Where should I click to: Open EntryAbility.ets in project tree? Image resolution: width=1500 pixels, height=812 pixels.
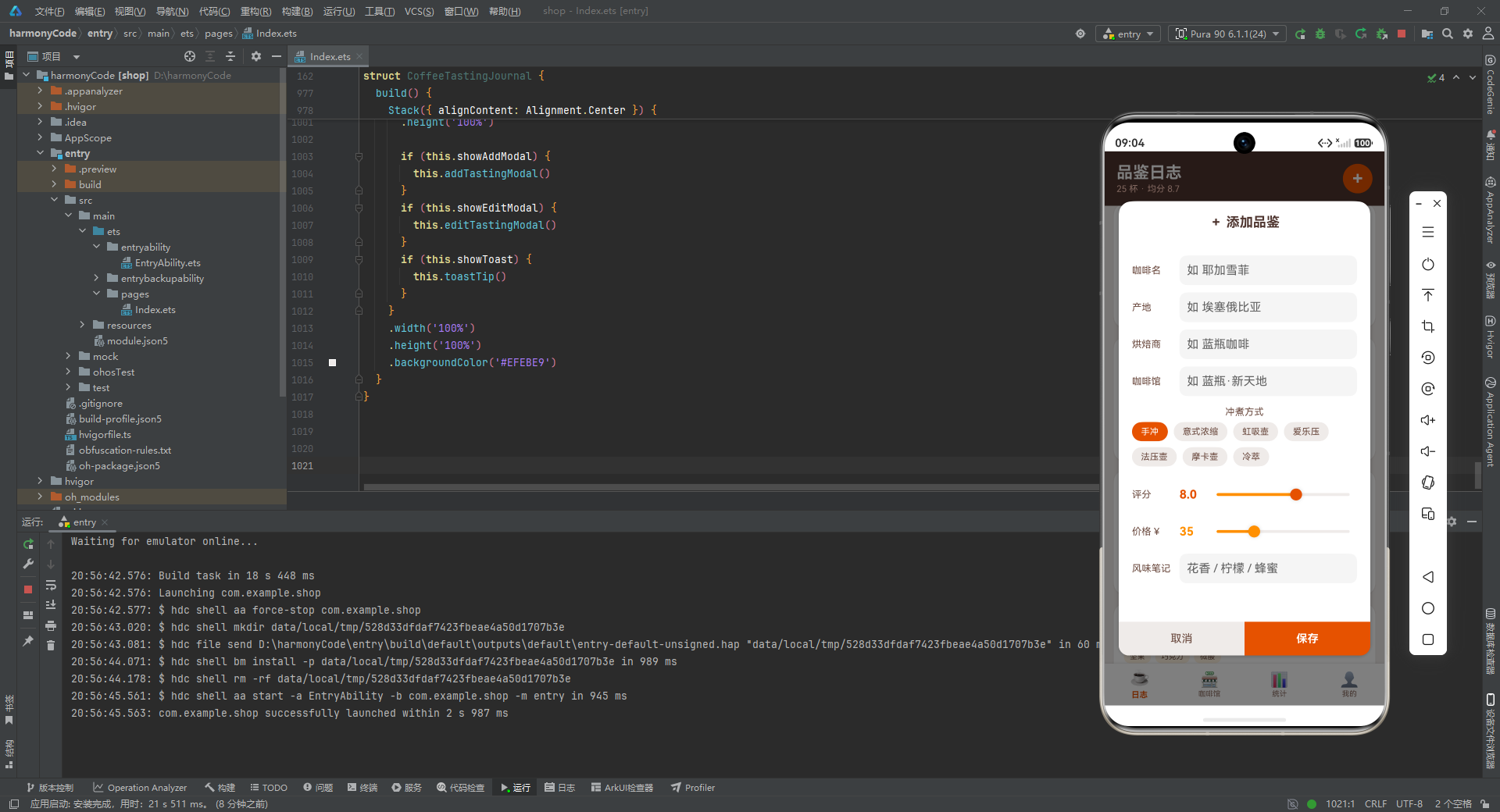coord(161,262)
